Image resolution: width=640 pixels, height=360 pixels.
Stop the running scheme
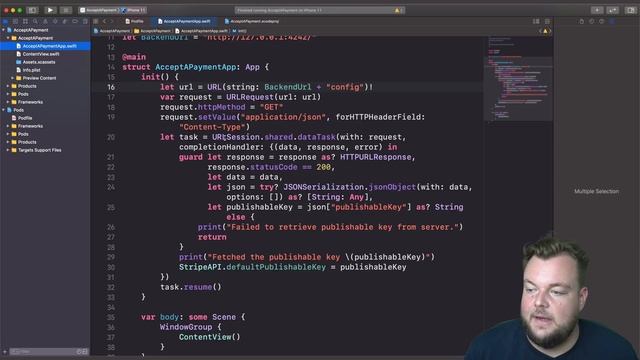(x=65, y=10)
